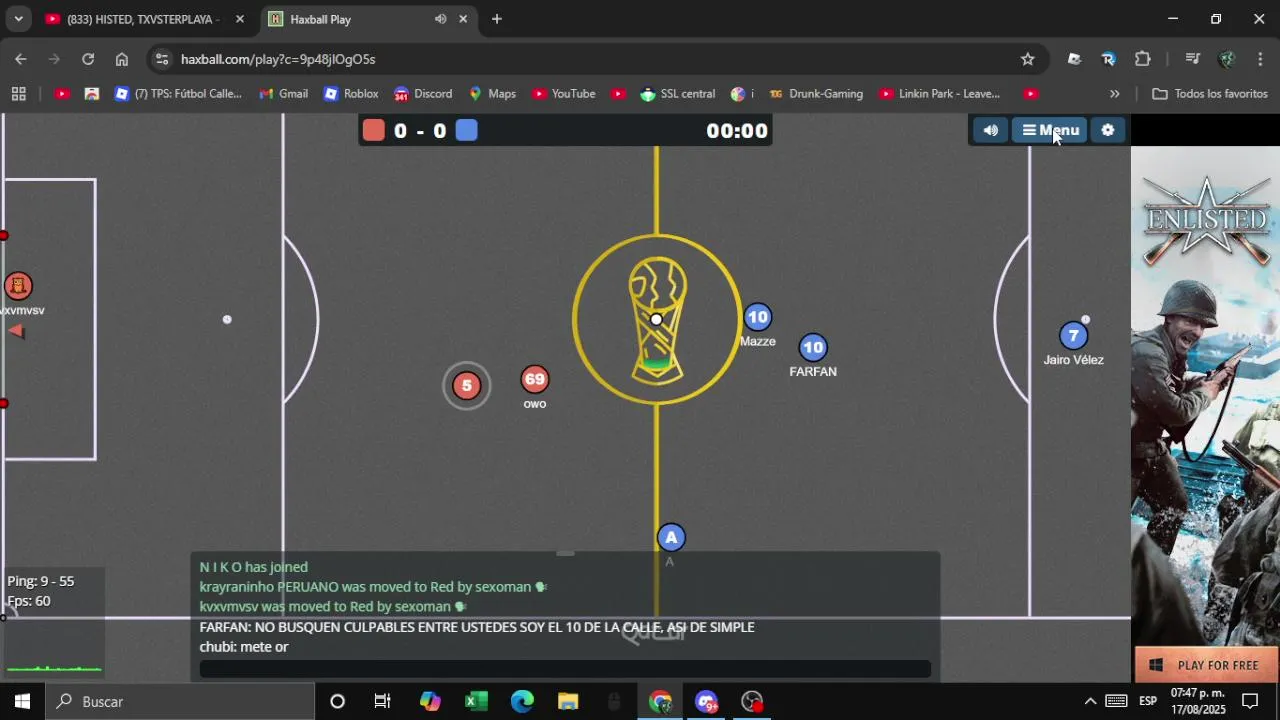Expand the tab search dropdown
1280x720 pixels.
pos(18,19)
